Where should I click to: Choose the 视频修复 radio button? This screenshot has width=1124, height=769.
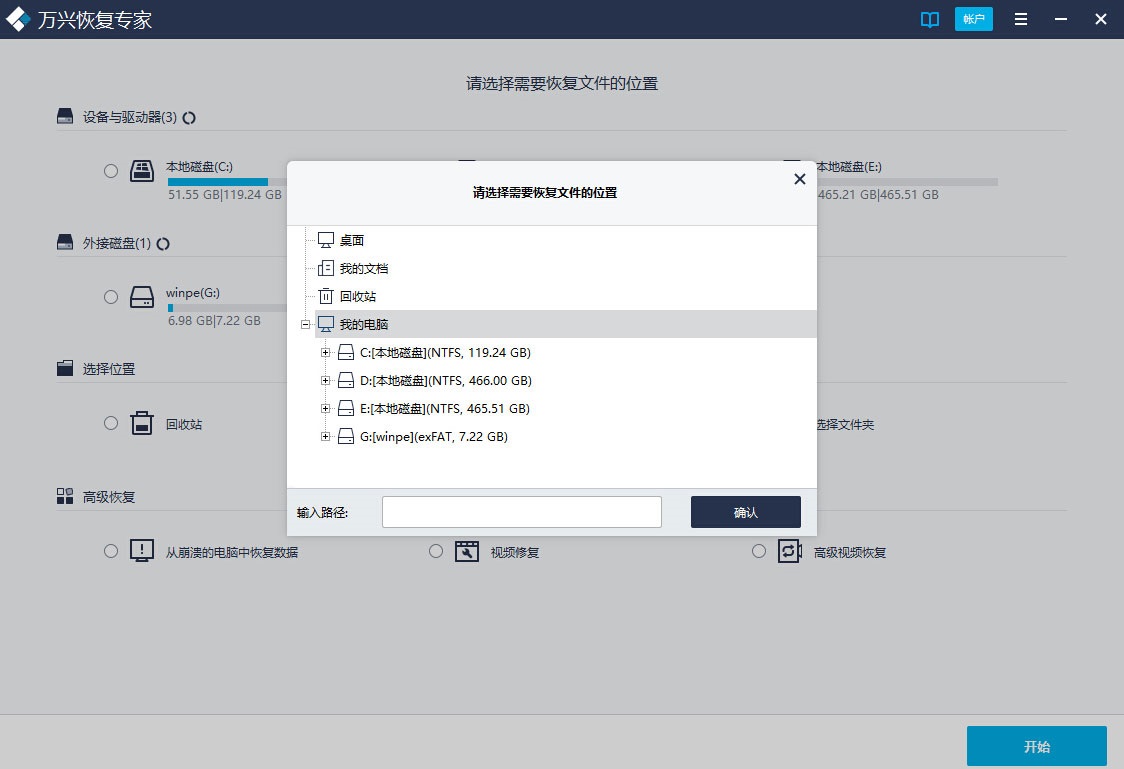tap(436, 551)
